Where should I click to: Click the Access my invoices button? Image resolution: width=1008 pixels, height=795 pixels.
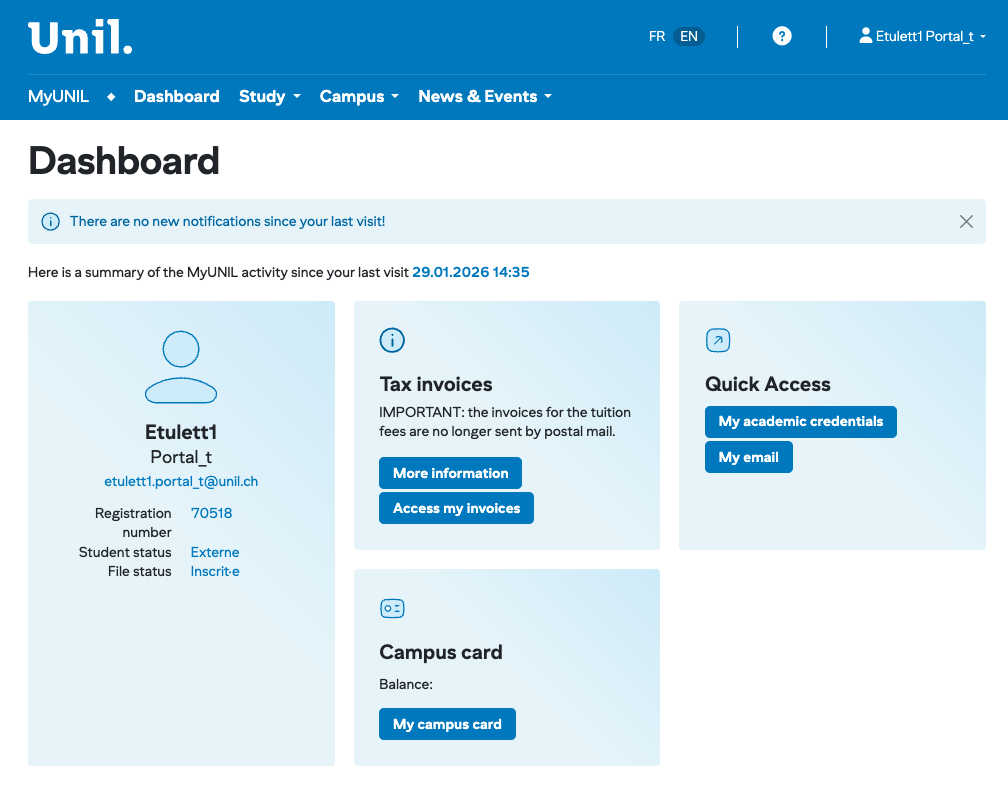coord(456,508)
